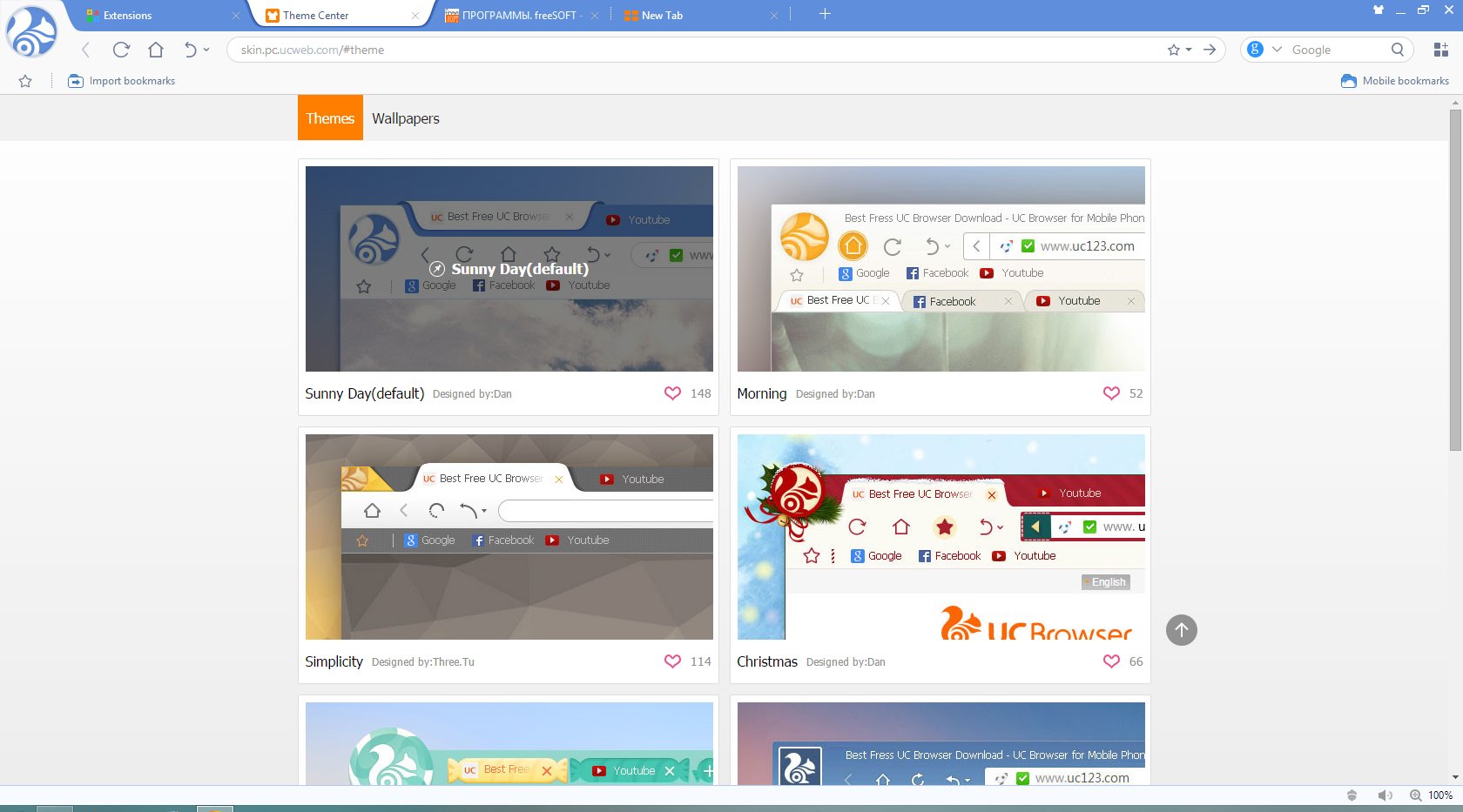
Task: Click the puzzle-grid icon near the search bar
Action: (x=1441, y=50)
